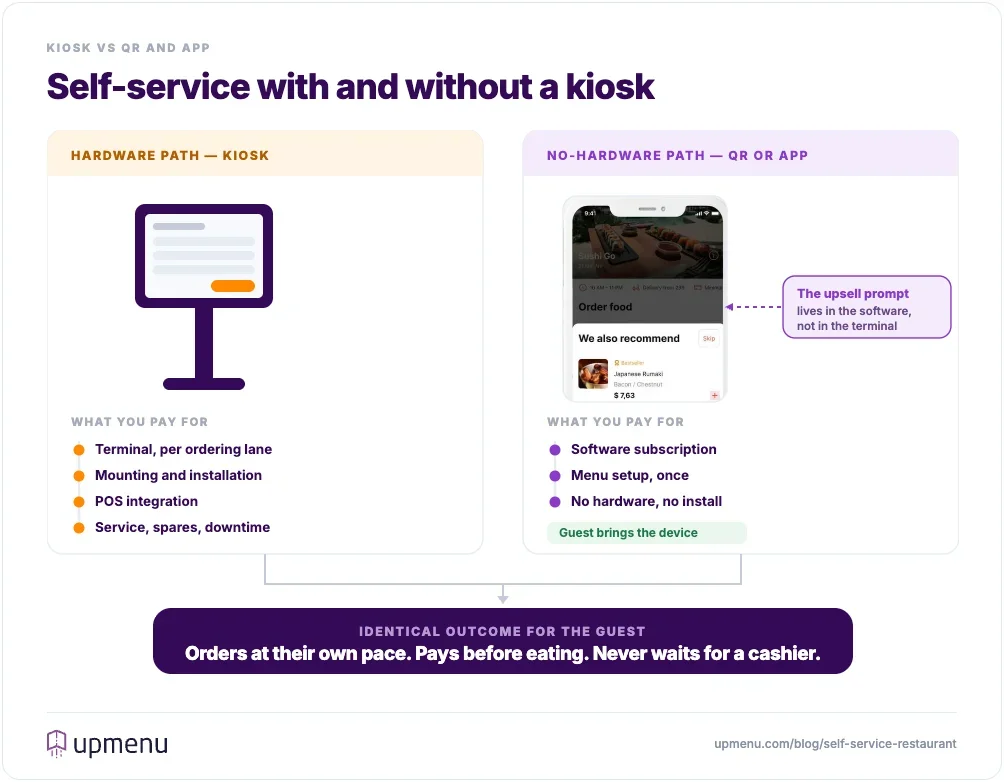This screenshot has width=1004, height=782.
Task: Click the upmenu.com/blog/self-service-restaurant link
Action: (835, 744)
